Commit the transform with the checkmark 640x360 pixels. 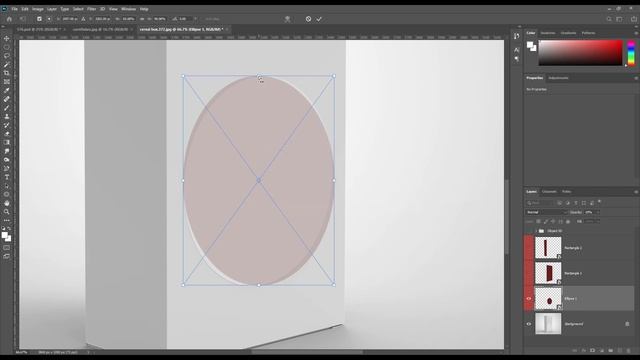coord(319,19)
